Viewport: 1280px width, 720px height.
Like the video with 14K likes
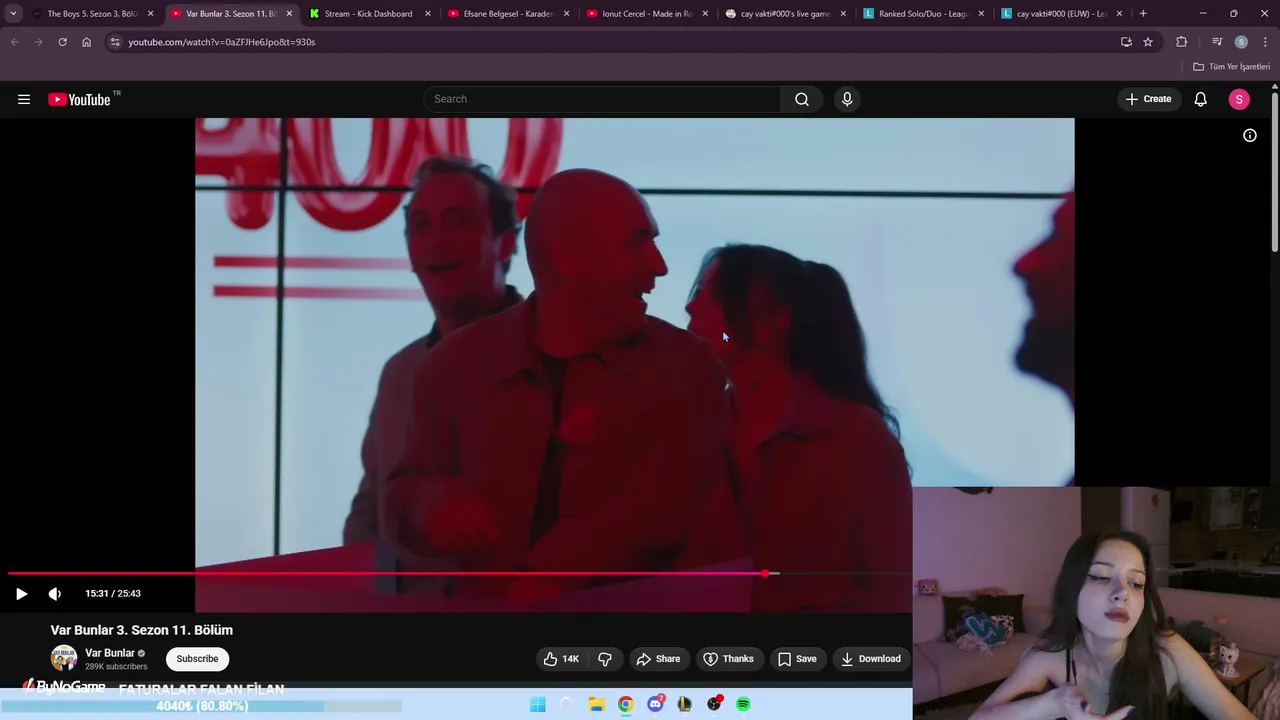coord(560,659)
